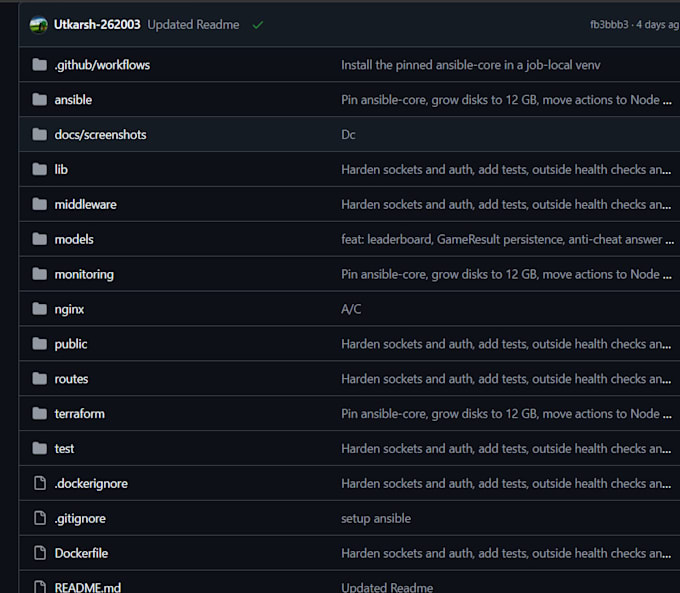Open the Dockerfile row's 'Harden sockets' commit
The image size is (680, 593).
506,554
